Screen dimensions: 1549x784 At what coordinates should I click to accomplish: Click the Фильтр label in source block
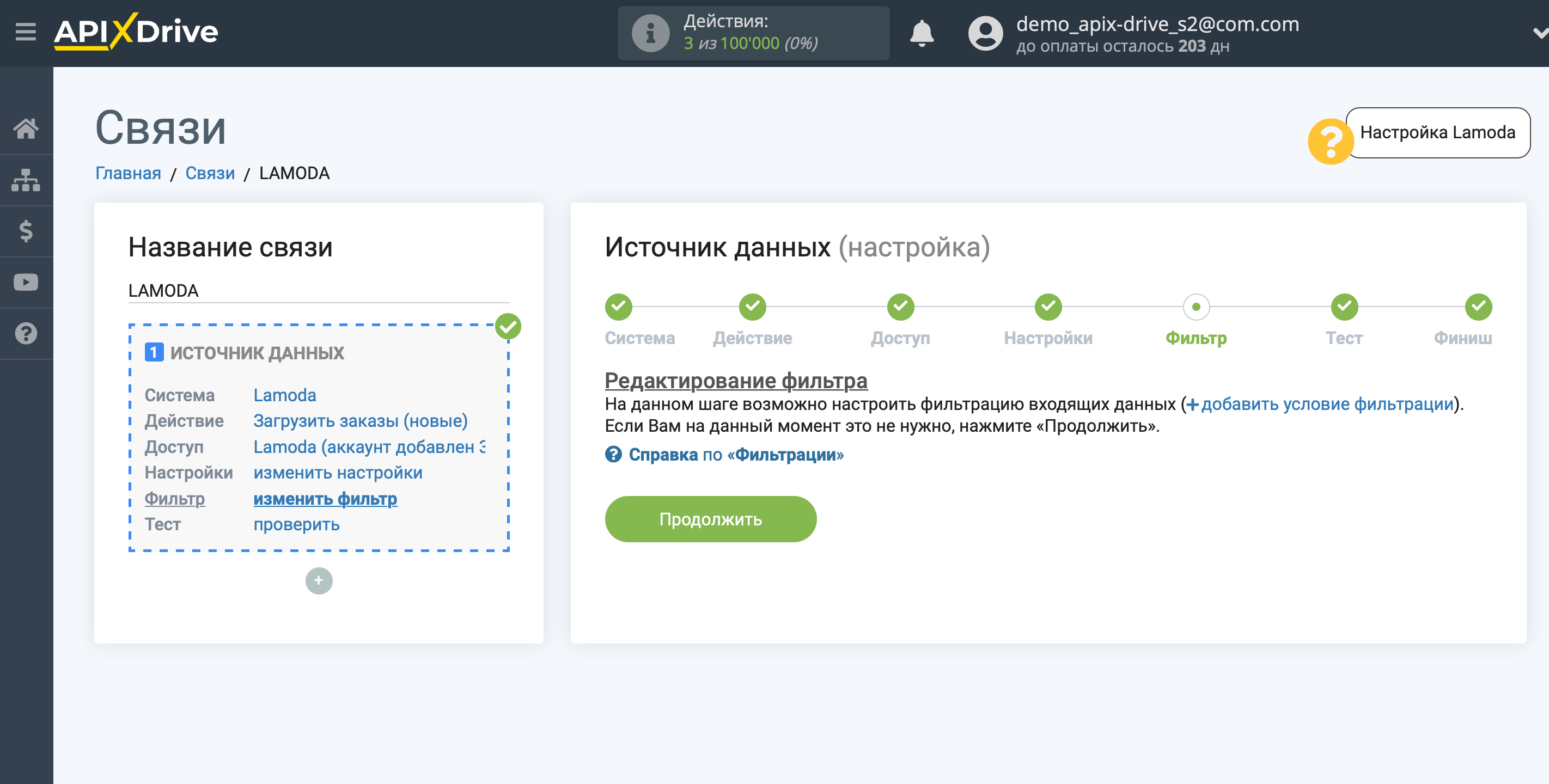point(174,498)
